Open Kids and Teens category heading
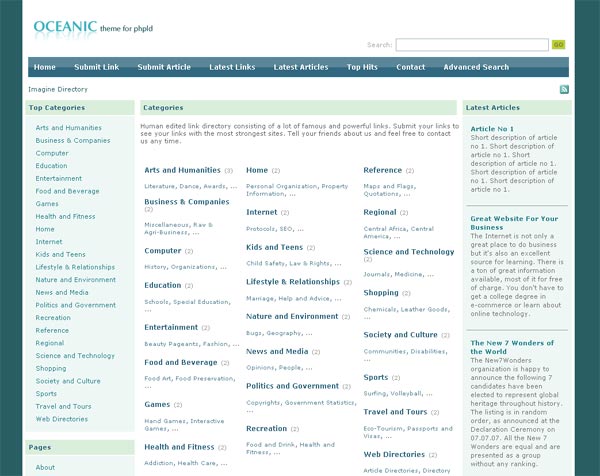Viewport: 600px width, 476px height. [x=274, y=247]
